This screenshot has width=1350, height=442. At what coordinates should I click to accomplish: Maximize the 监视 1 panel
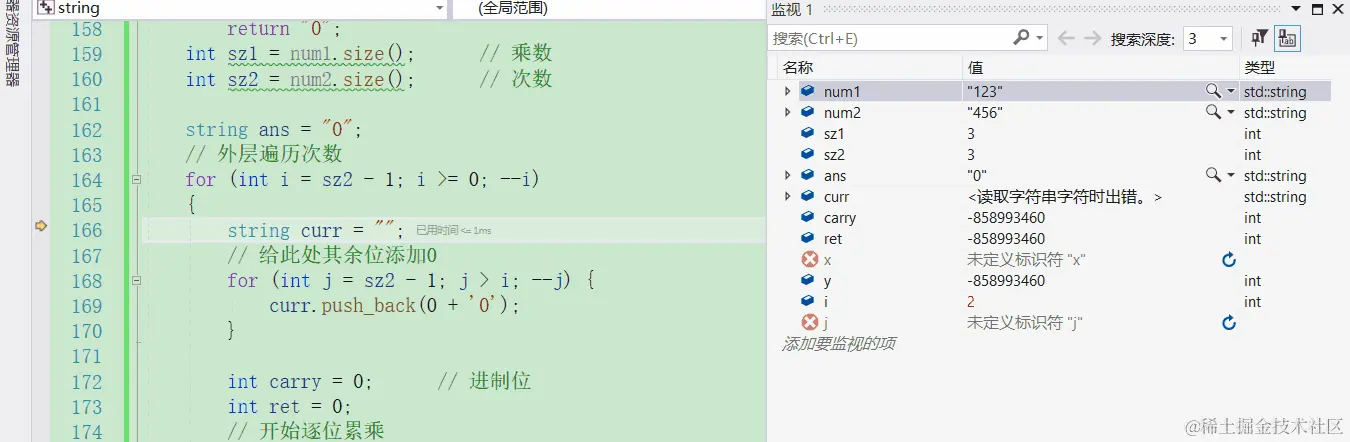(x=1318, y=9)
